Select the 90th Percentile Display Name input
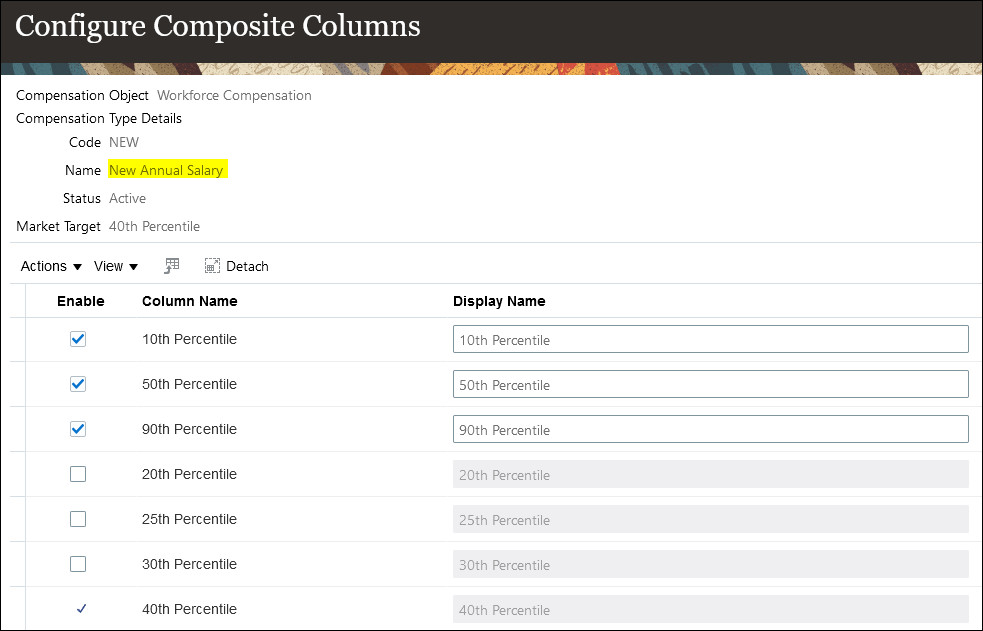Viewport: 983px width, 631px height. tap(710, 430)
